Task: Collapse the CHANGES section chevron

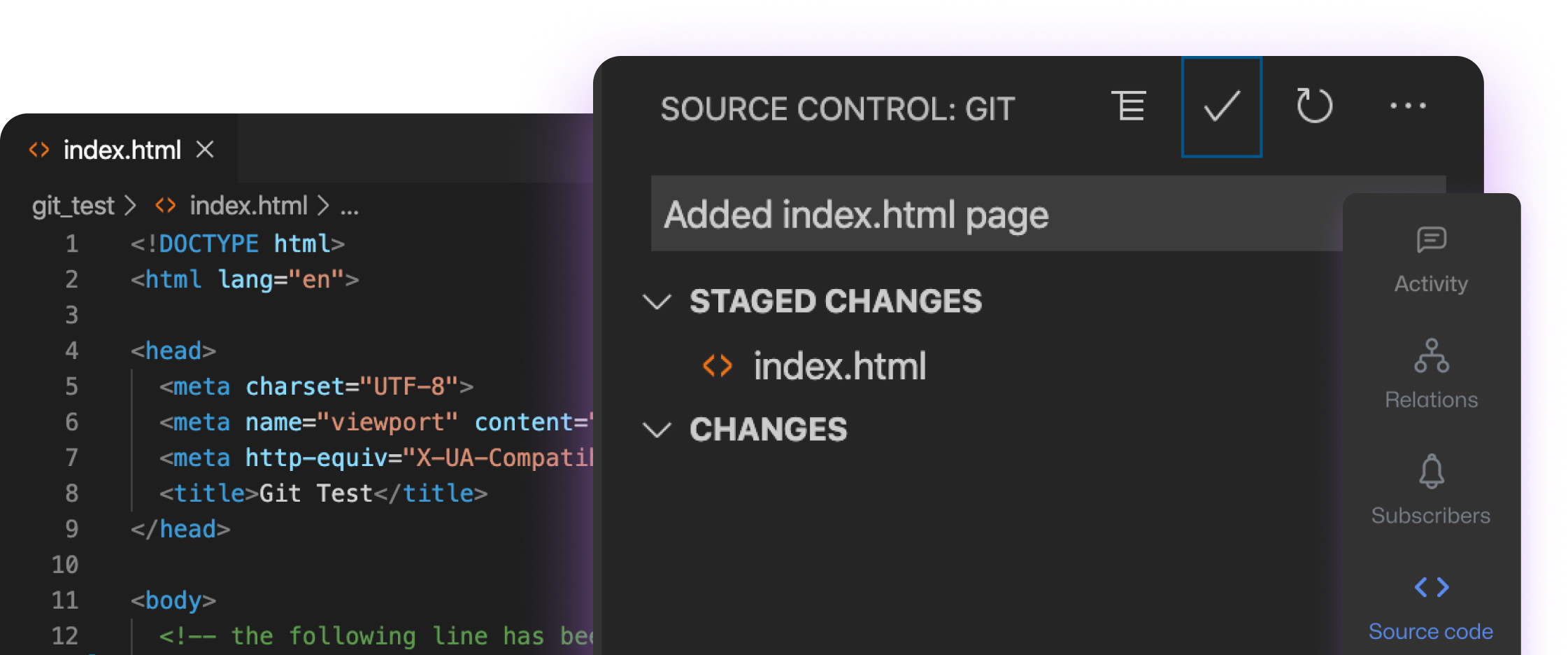Action: pyautogui.click(x=657, y=429)
